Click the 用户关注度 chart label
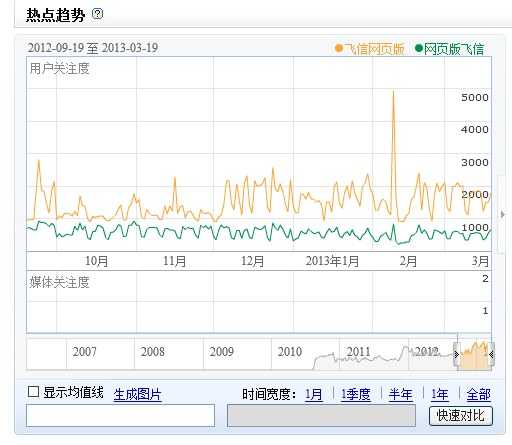The height and width of the screenshot is (445, 512). tap(59, 69)
